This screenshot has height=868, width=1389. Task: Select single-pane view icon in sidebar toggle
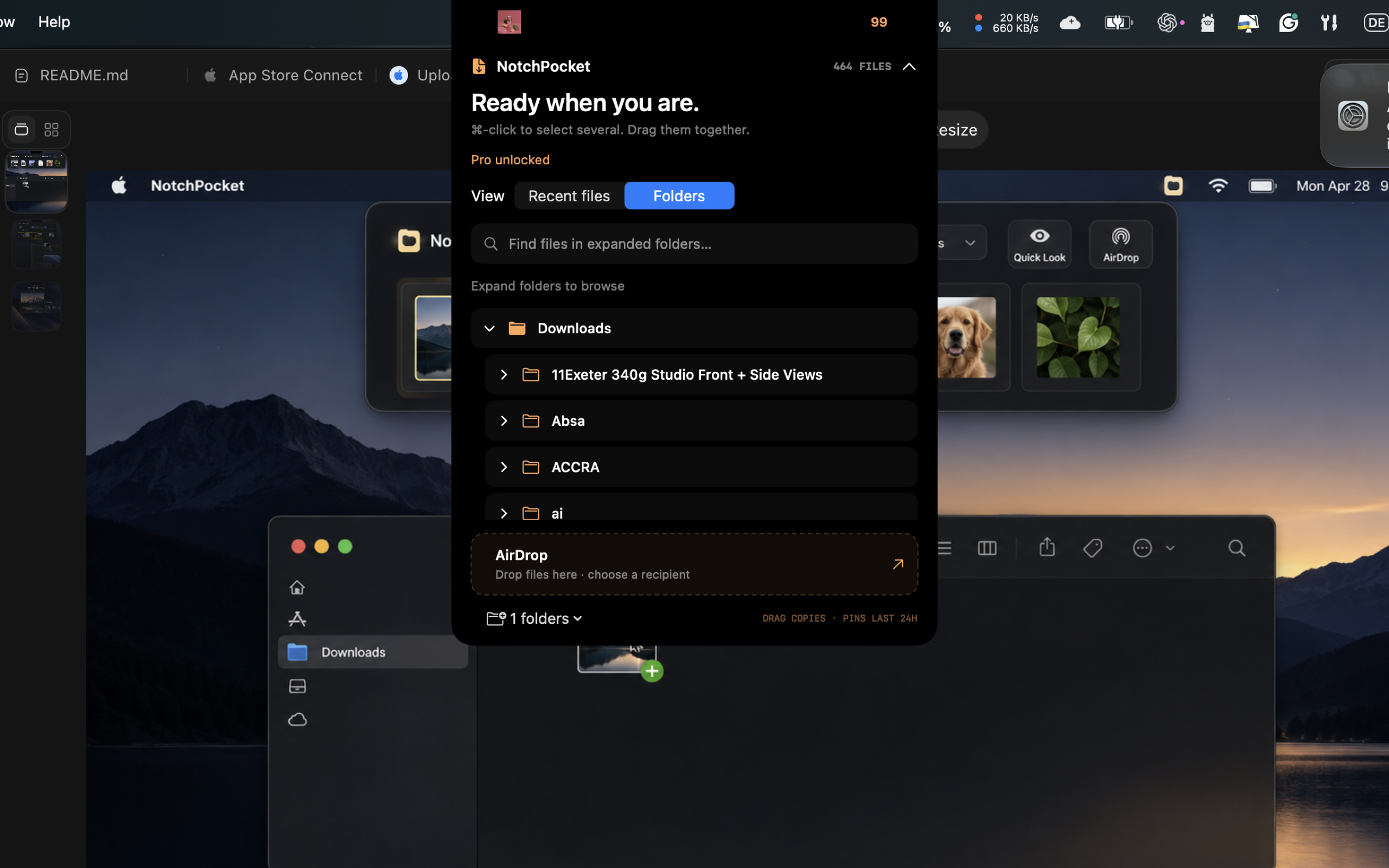pos(21,130)
